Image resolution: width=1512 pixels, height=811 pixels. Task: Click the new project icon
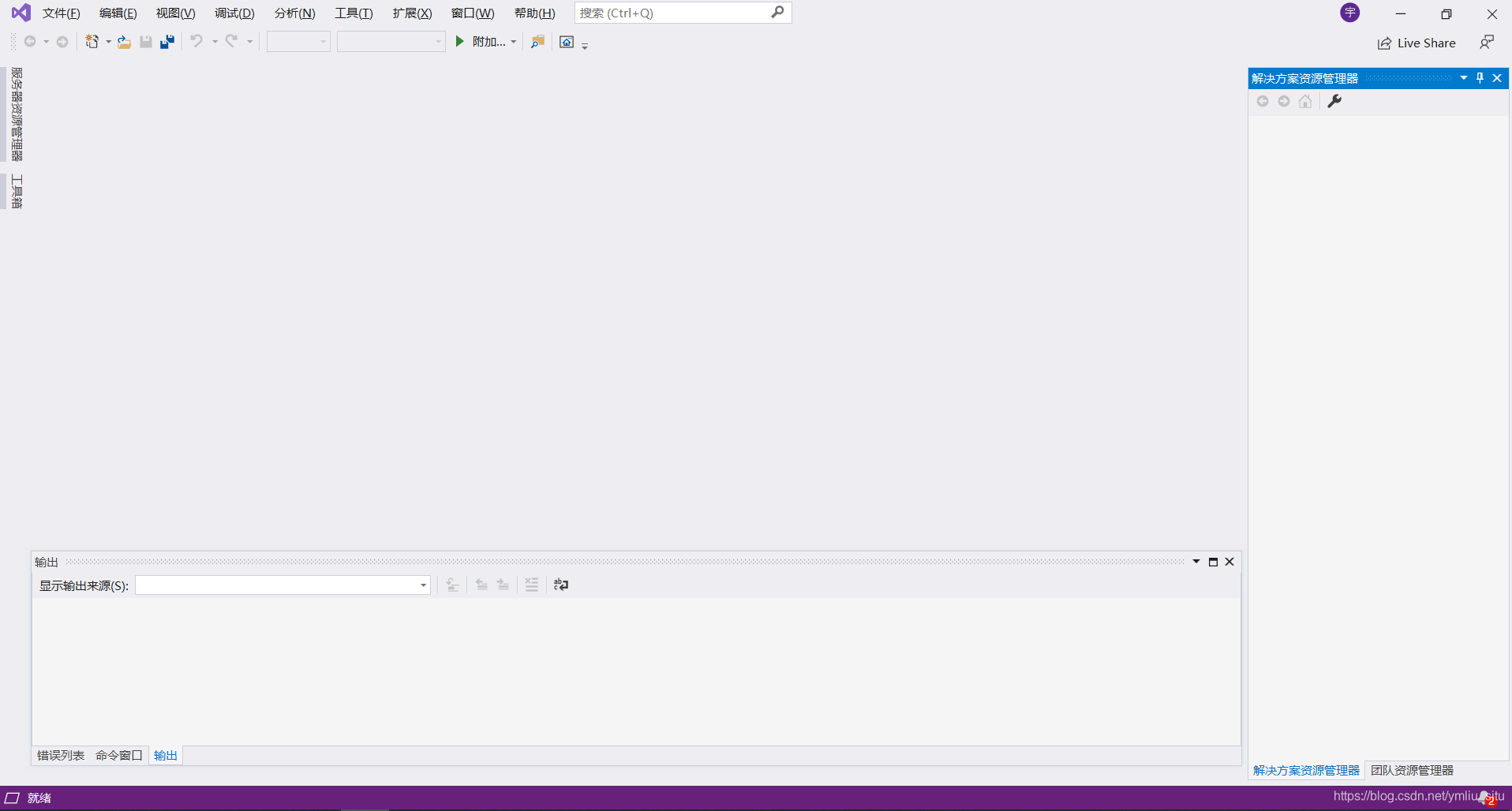pyautogui.click(x=92, y=42)
